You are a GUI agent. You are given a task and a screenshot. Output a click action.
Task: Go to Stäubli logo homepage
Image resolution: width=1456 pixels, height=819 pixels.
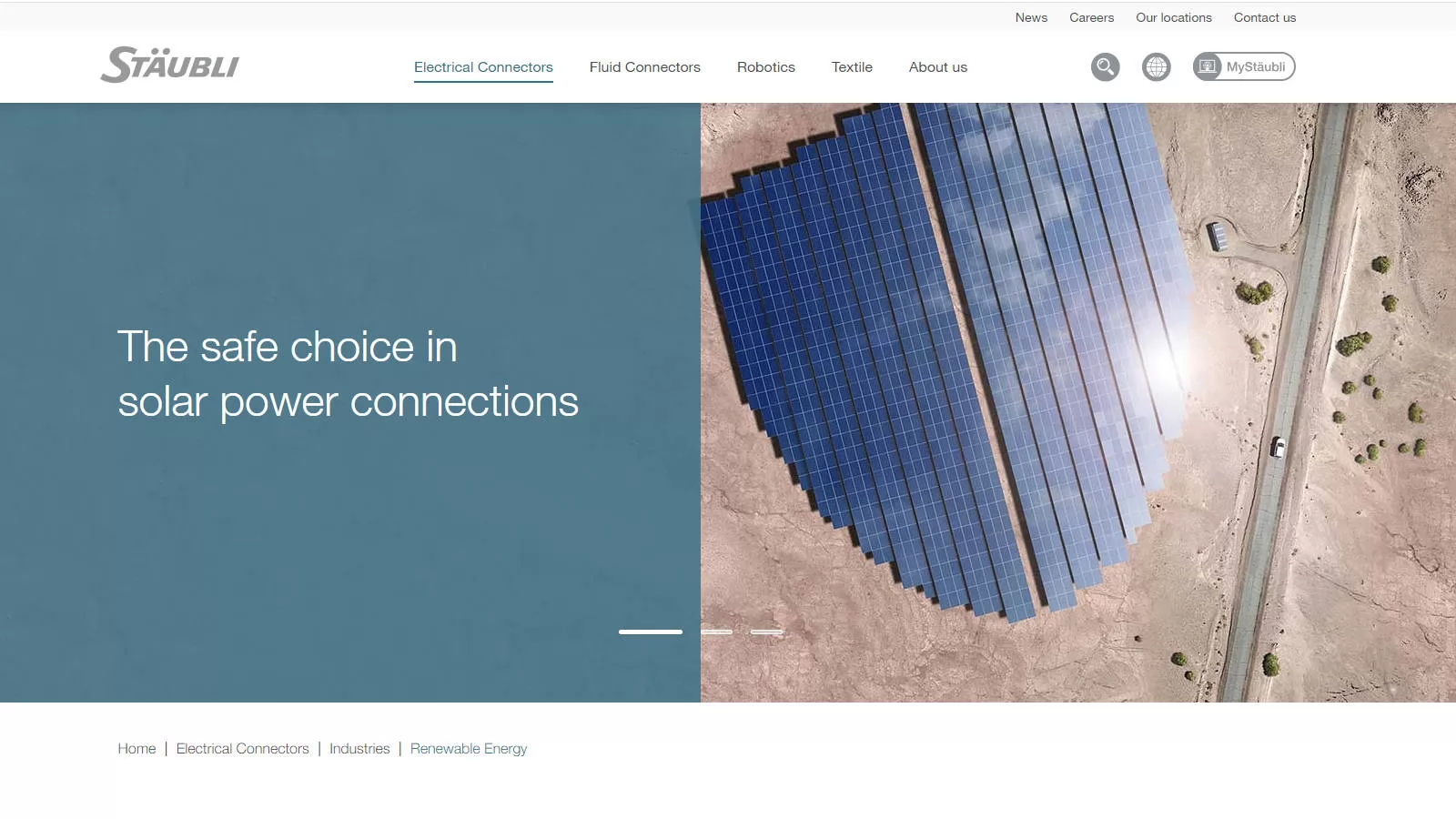(169, 65)
